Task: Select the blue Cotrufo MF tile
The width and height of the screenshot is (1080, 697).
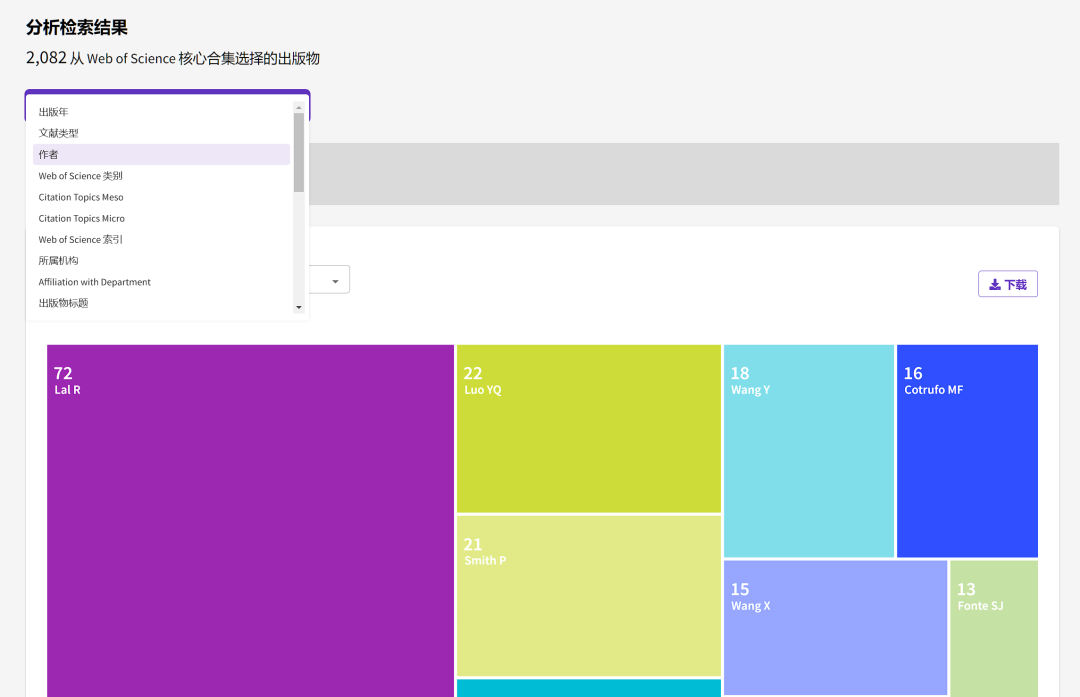Action: click(x=966, y=450)
